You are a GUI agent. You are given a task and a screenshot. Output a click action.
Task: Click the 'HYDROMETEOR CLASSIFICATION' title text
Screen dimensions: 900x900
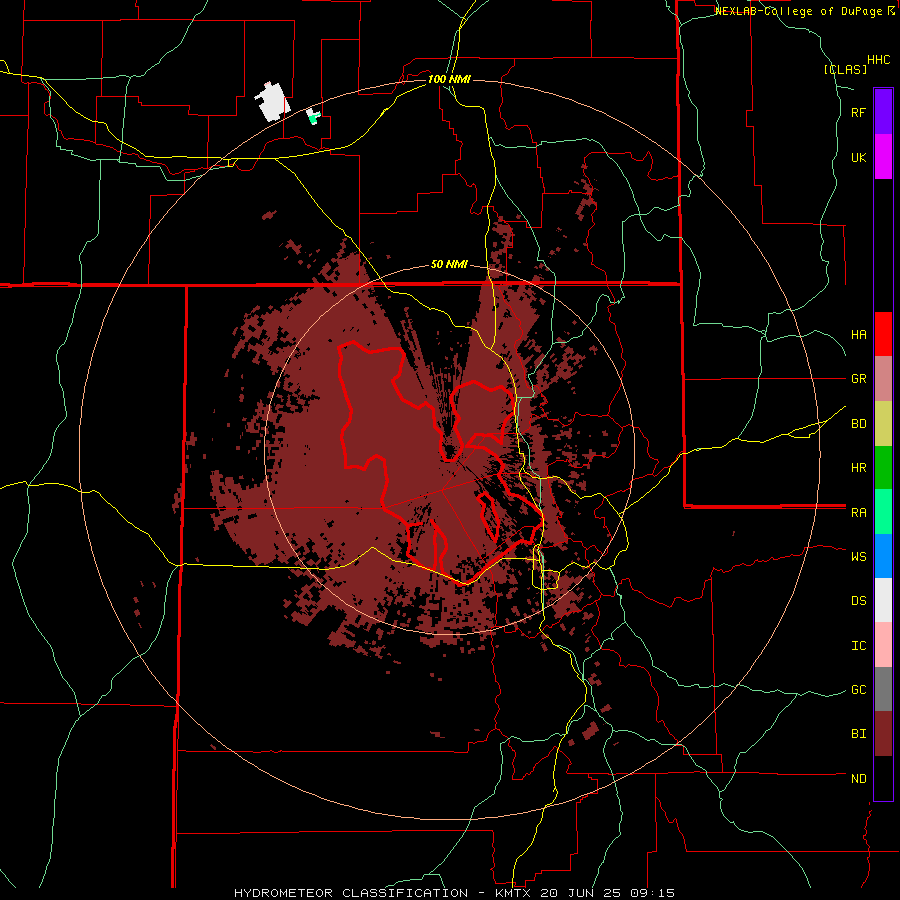pos(351,893)
